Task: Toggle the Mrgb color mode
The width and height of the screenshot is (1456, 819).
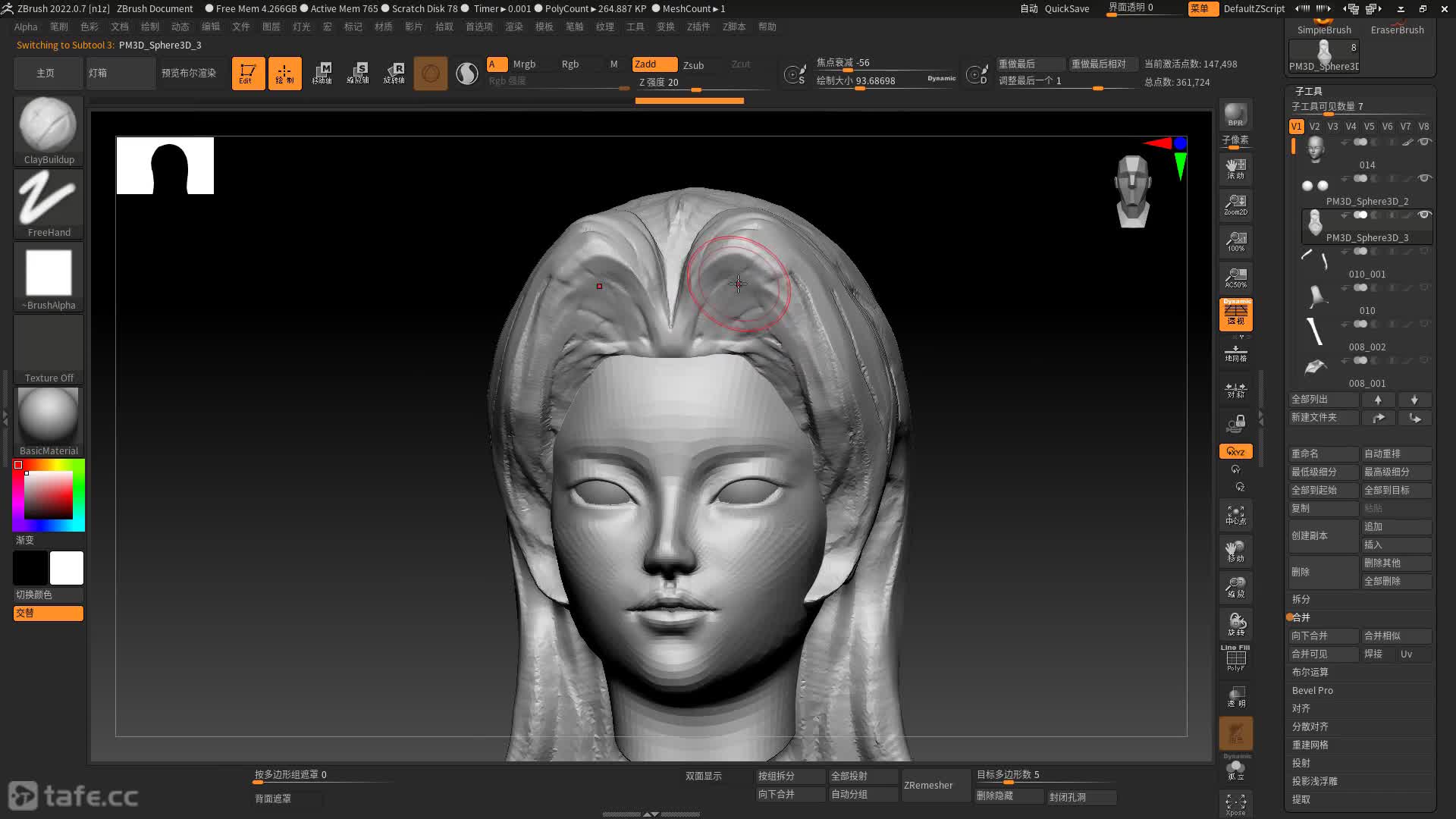Action: [x=524, y=64]
